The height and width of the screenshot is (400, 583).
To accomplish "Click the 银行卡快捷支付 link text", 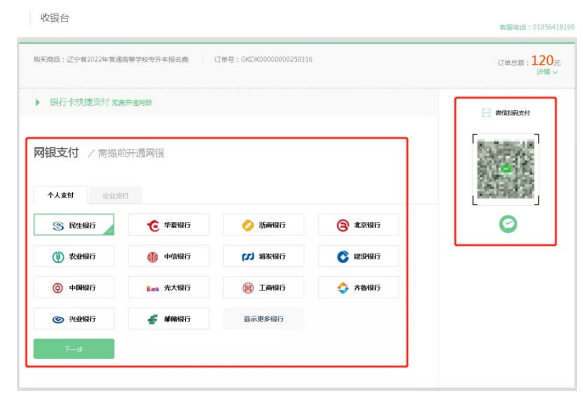I will click(x=80, y=102).
